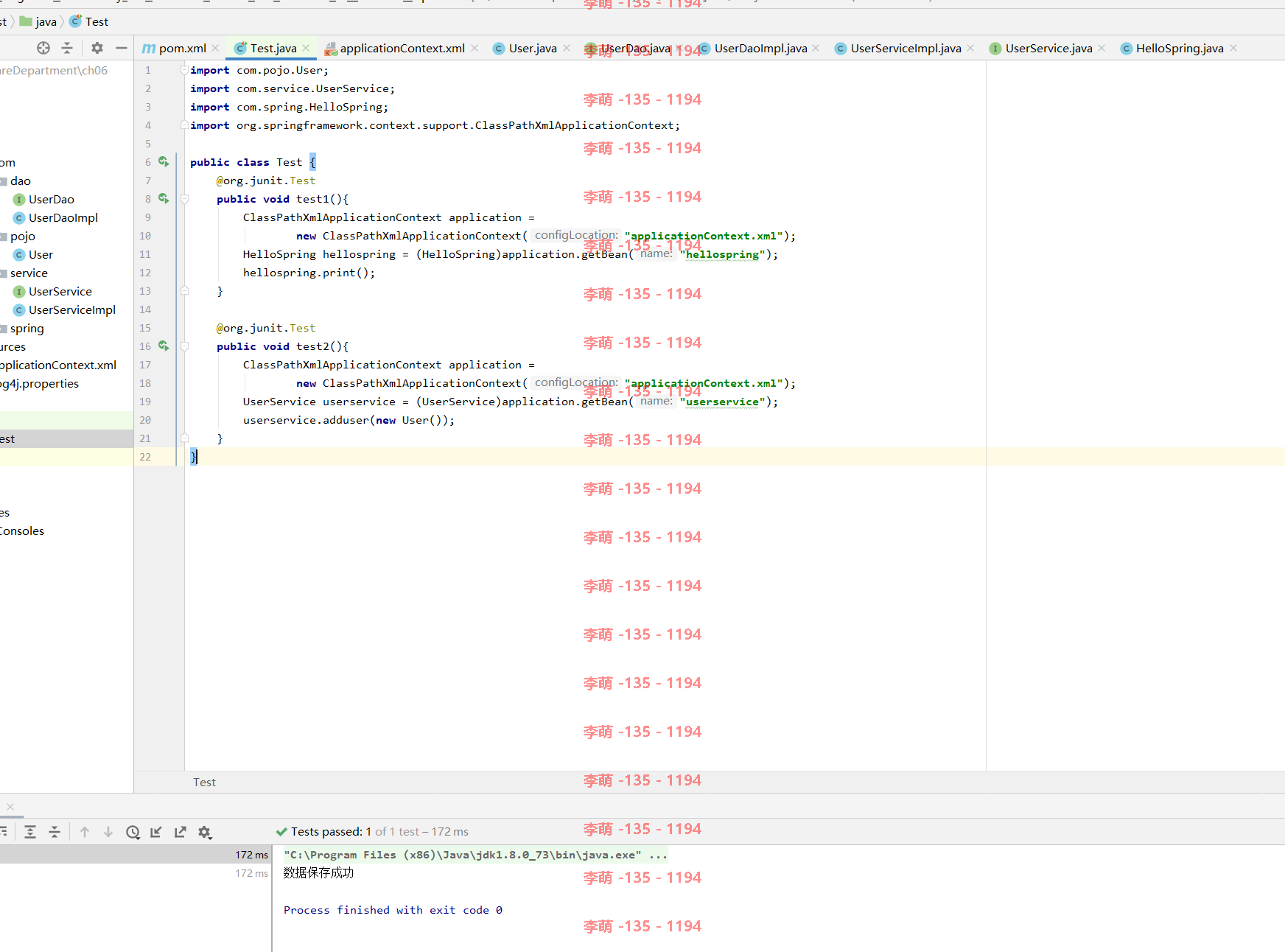Run test1 using gutter icon
1285x952 pixels.
click(164, 198)
